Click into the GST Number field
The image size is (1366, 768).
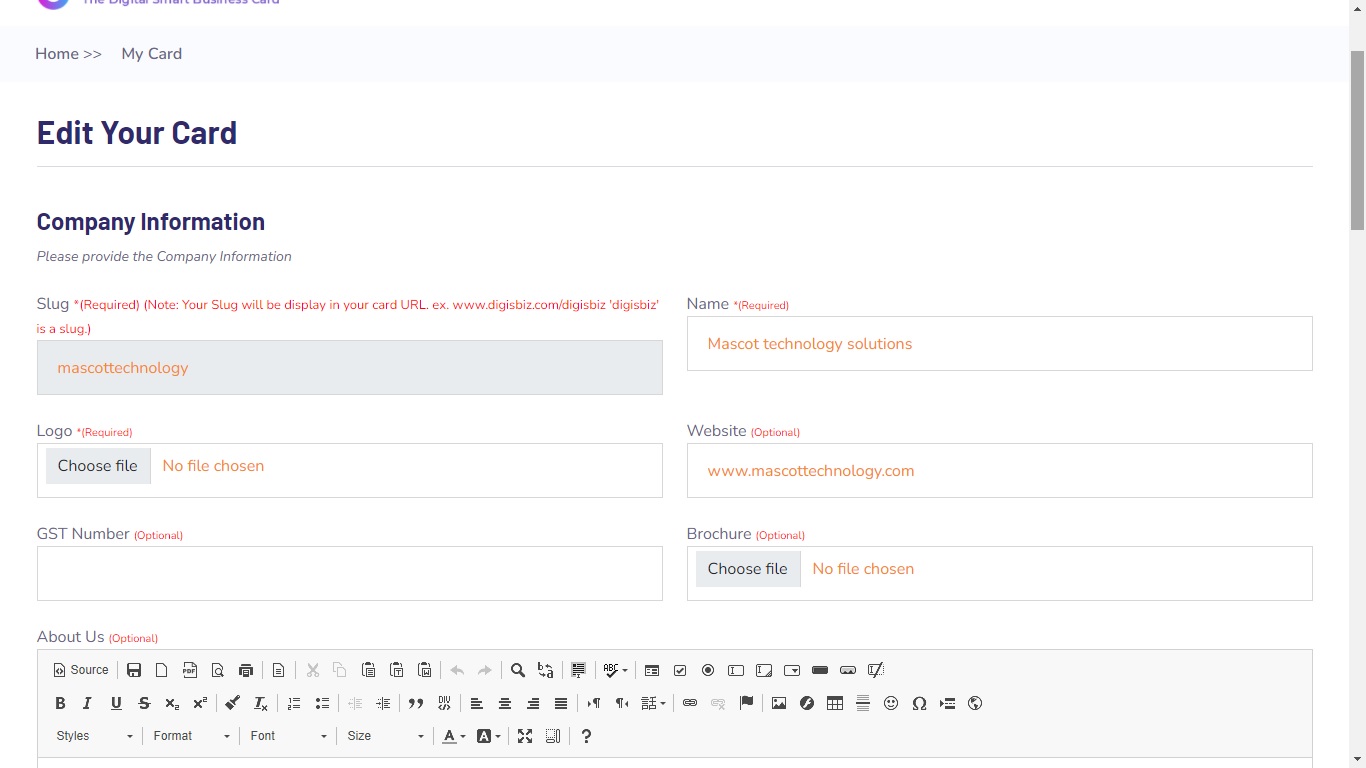click(x=350, y=574)
